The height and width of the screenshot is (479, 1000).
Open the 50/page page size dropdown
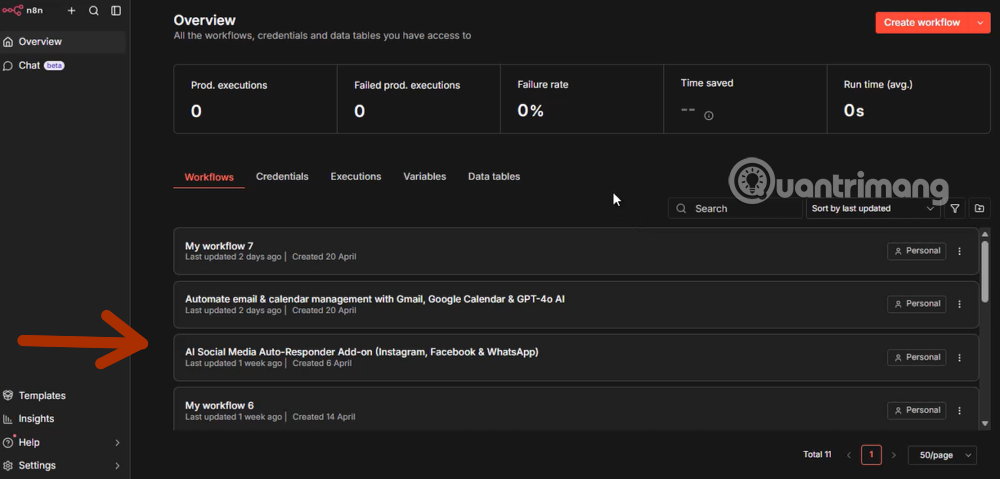942,455
